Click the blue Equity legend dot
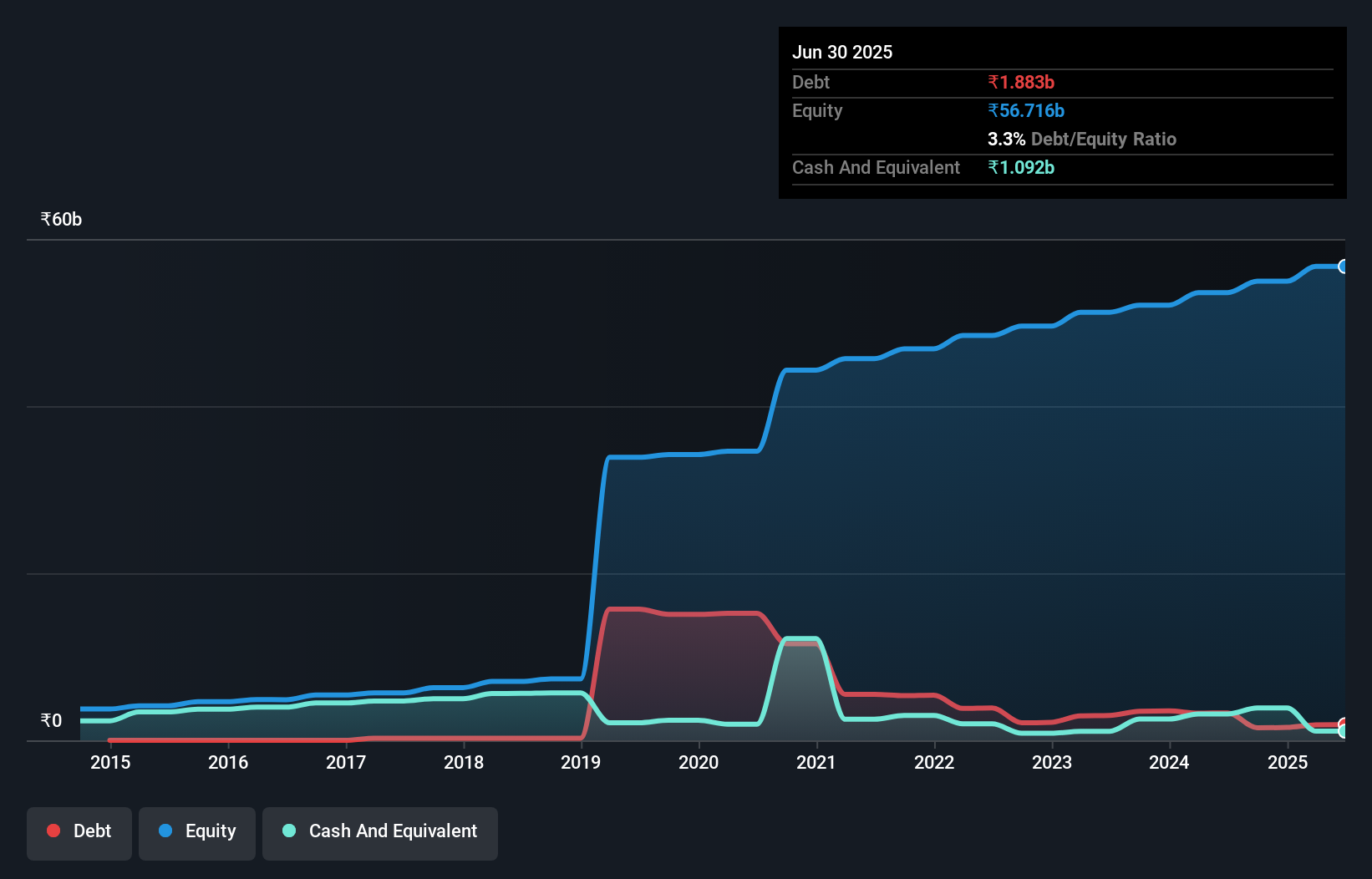Image resolution: width=1372 pixels, height=879 pixels. (x=166, y=831)
